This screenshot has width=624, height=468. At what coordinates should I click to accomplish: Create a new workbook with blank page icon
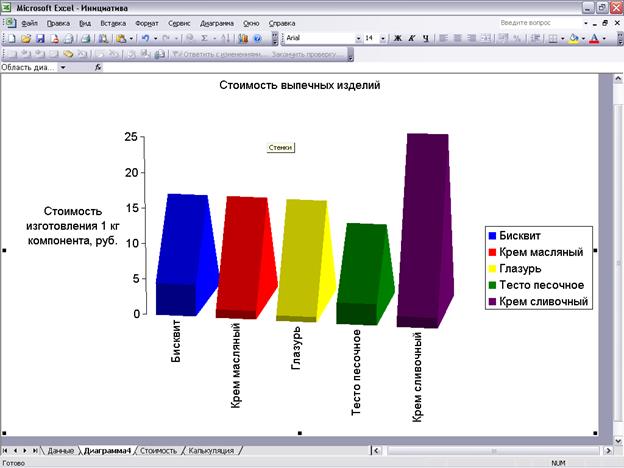[x=10, y=38]
